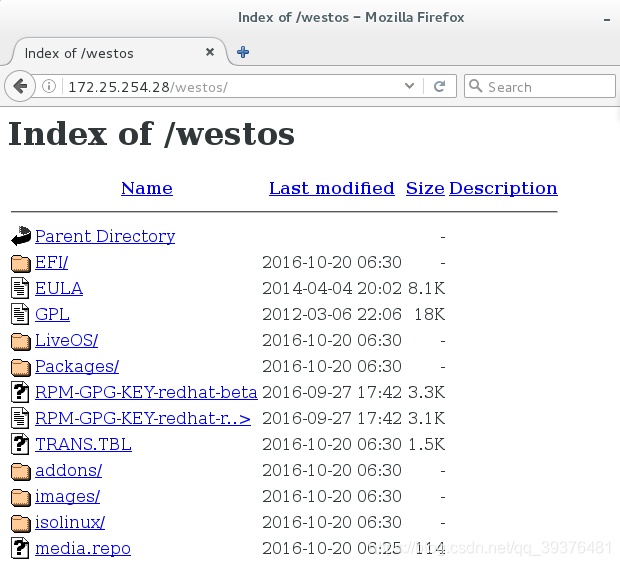Screen dimensions: 620x566
Task: Click the search magnifier icon
Action: (475, 86)
